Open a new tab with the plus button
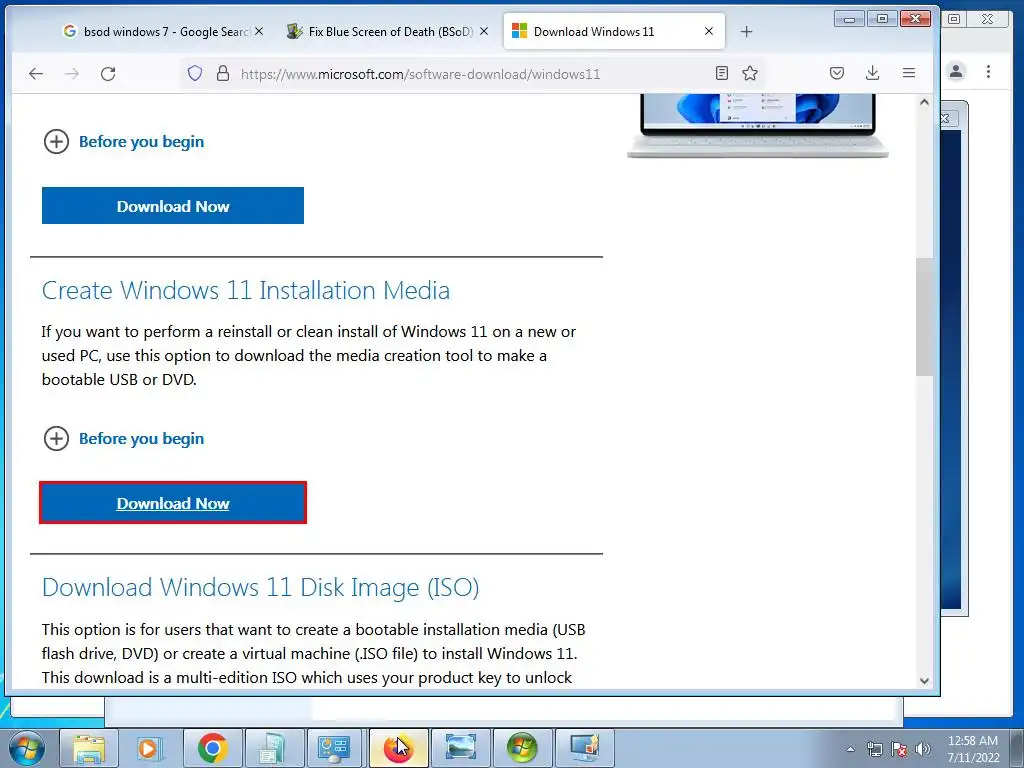Screen dimensions: 1024x768 (x=746, y=31)
